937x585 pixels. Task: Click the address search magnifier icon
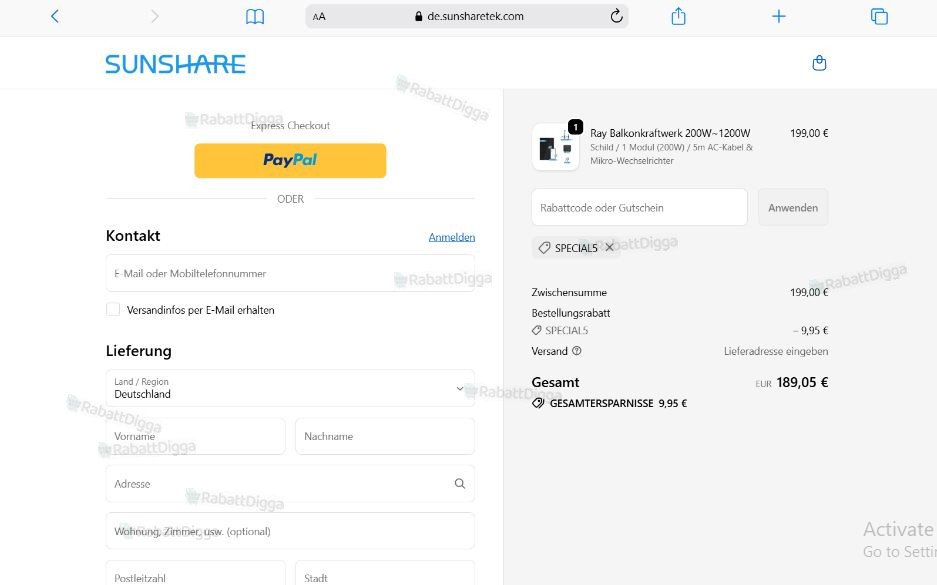click(460, 483)
